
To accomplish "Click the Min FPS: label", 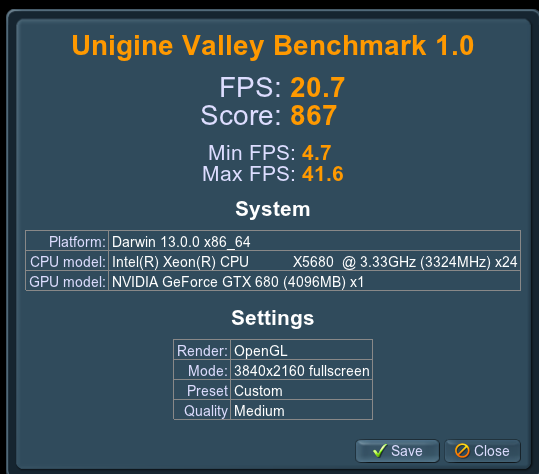I will pos(252,153).
